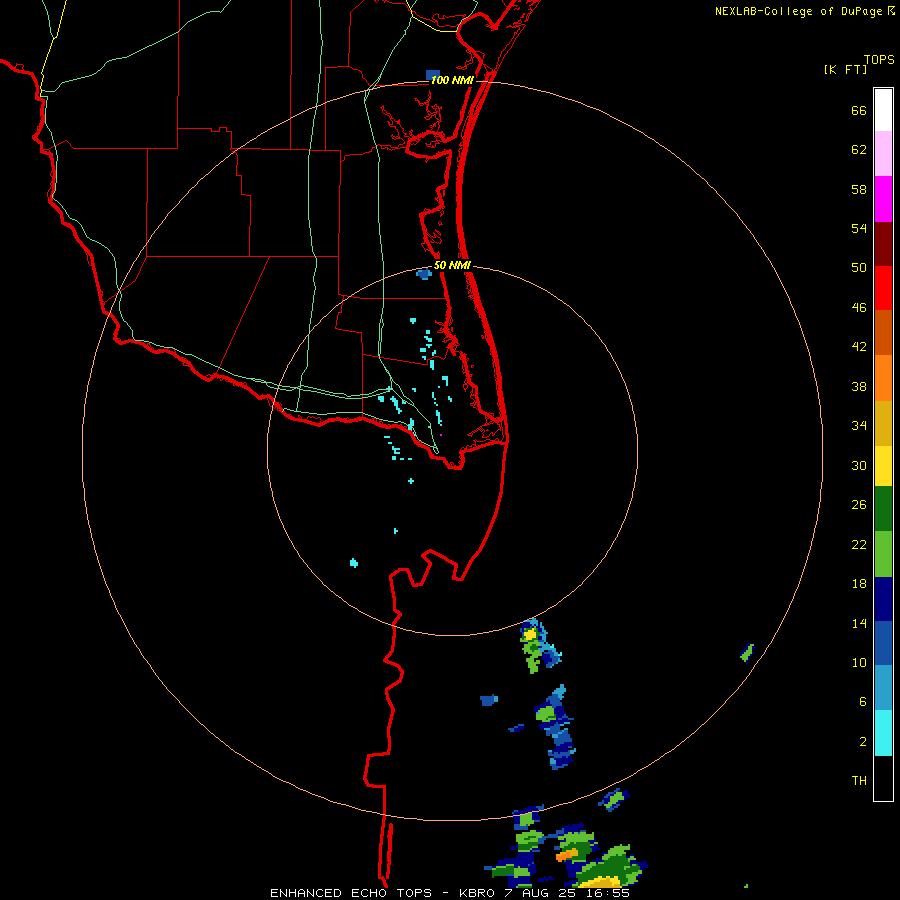The image size is (900, 900).
Task: Click the bright red legend color block
Action: (883, 288)
